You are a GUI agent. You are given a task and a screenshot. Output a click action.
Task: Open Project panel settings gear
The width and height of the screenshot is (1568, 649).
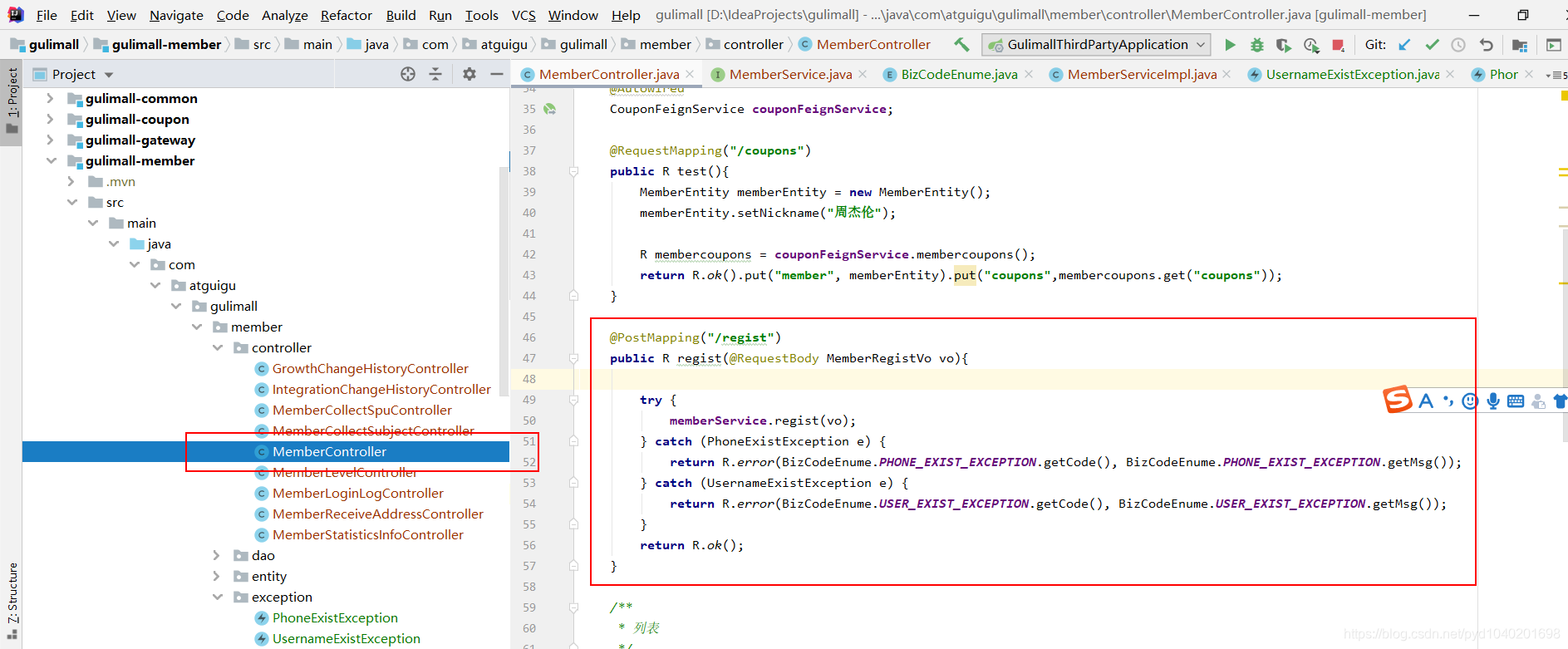(x=469, y=74)
